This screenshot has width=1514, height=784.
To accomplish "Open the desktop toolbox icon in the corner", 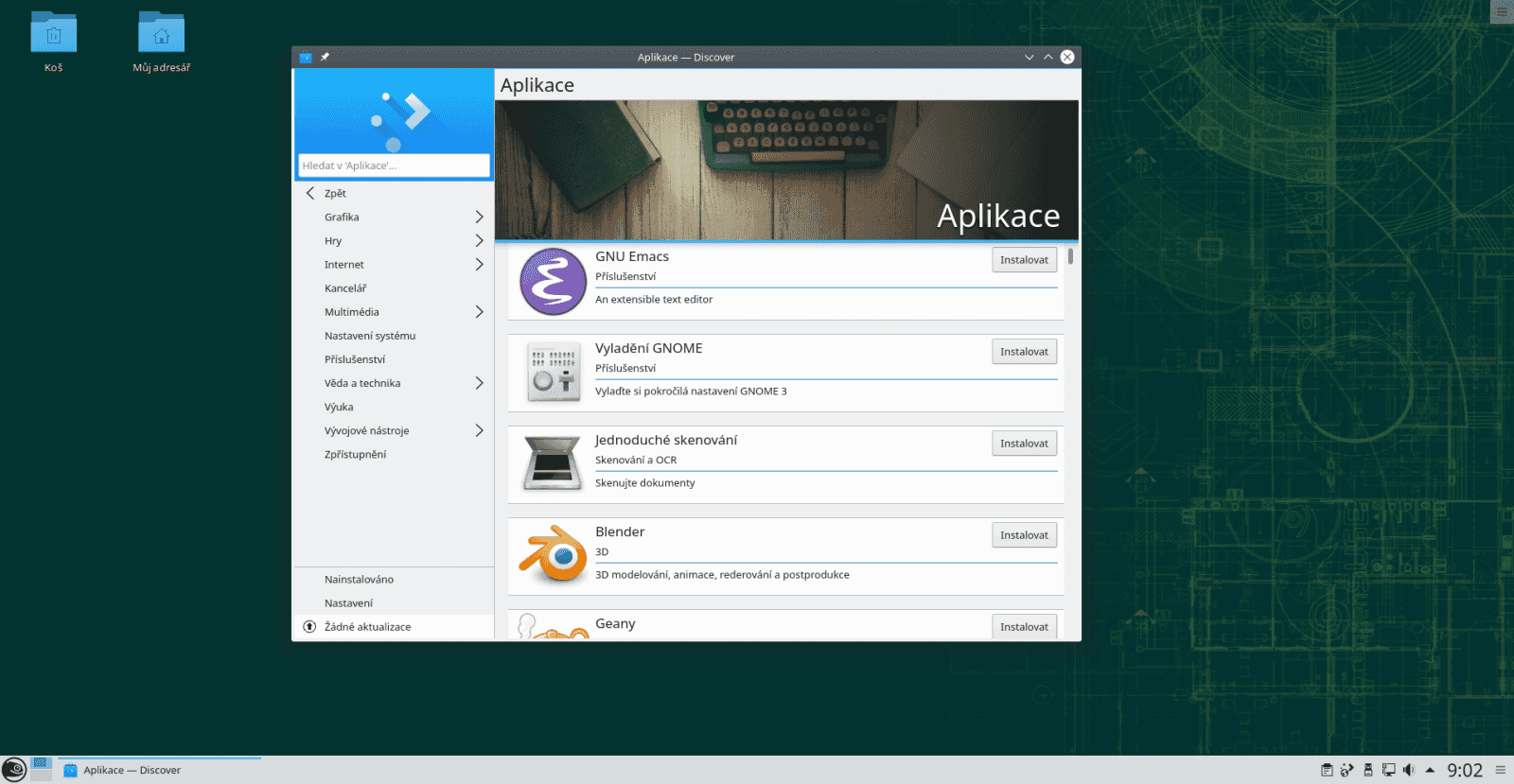I will tap(1502, 11).
